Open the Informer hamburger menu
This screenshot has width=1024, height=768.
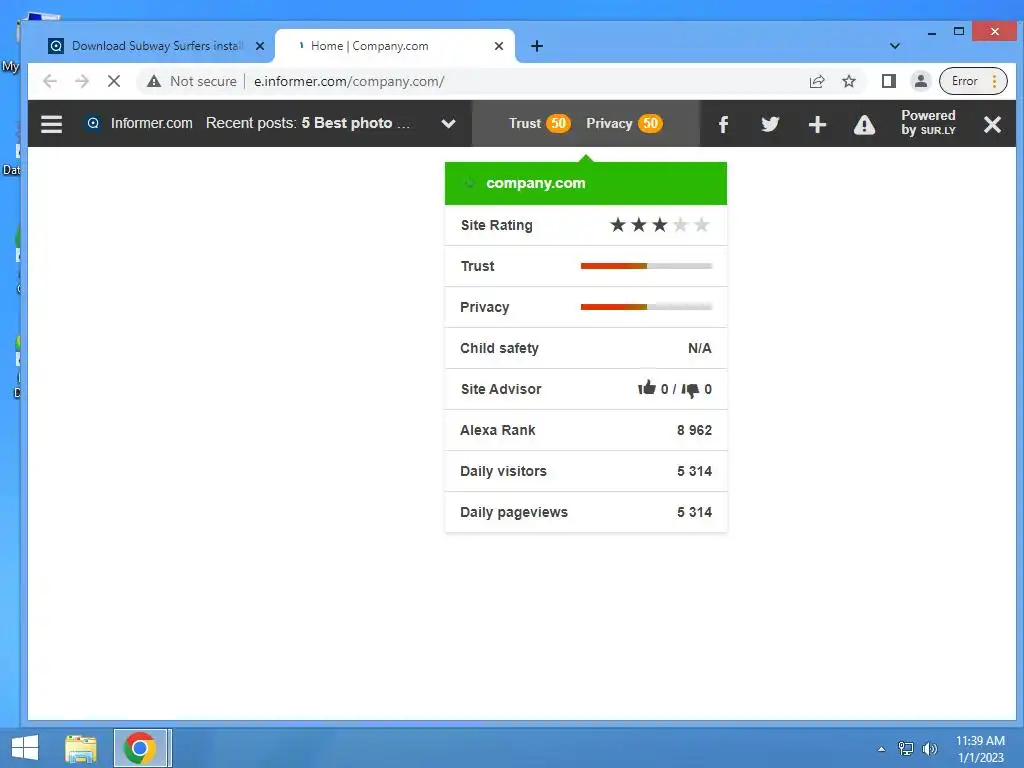click(52, 124)
